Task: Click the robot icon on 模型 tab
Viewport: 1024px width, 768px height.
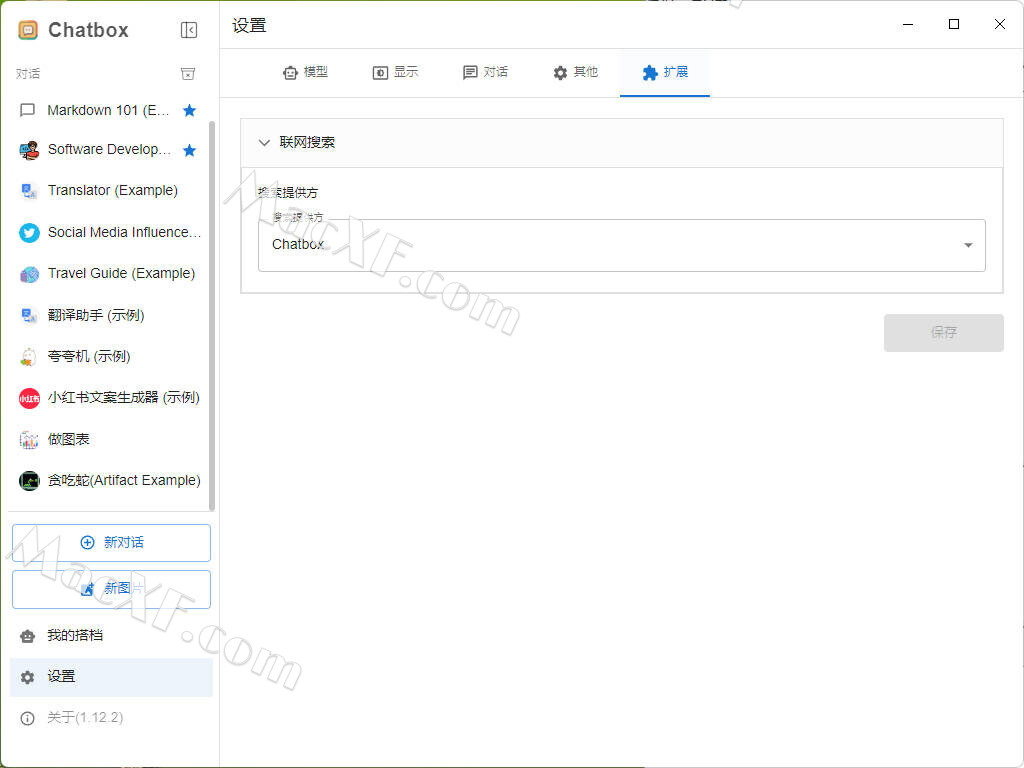Action: click(x=291, y=73)
